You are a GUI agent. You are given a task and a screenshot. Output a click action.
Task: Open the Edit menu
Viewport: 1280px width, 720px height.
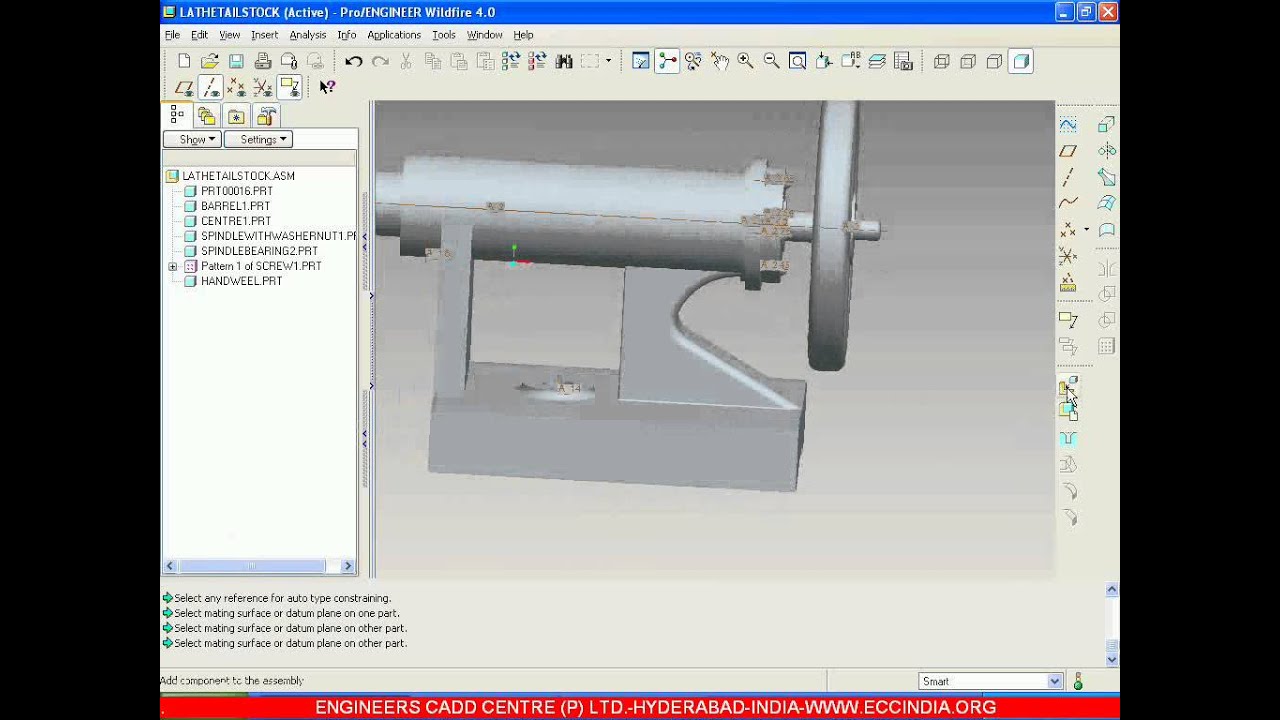(199, 35)
